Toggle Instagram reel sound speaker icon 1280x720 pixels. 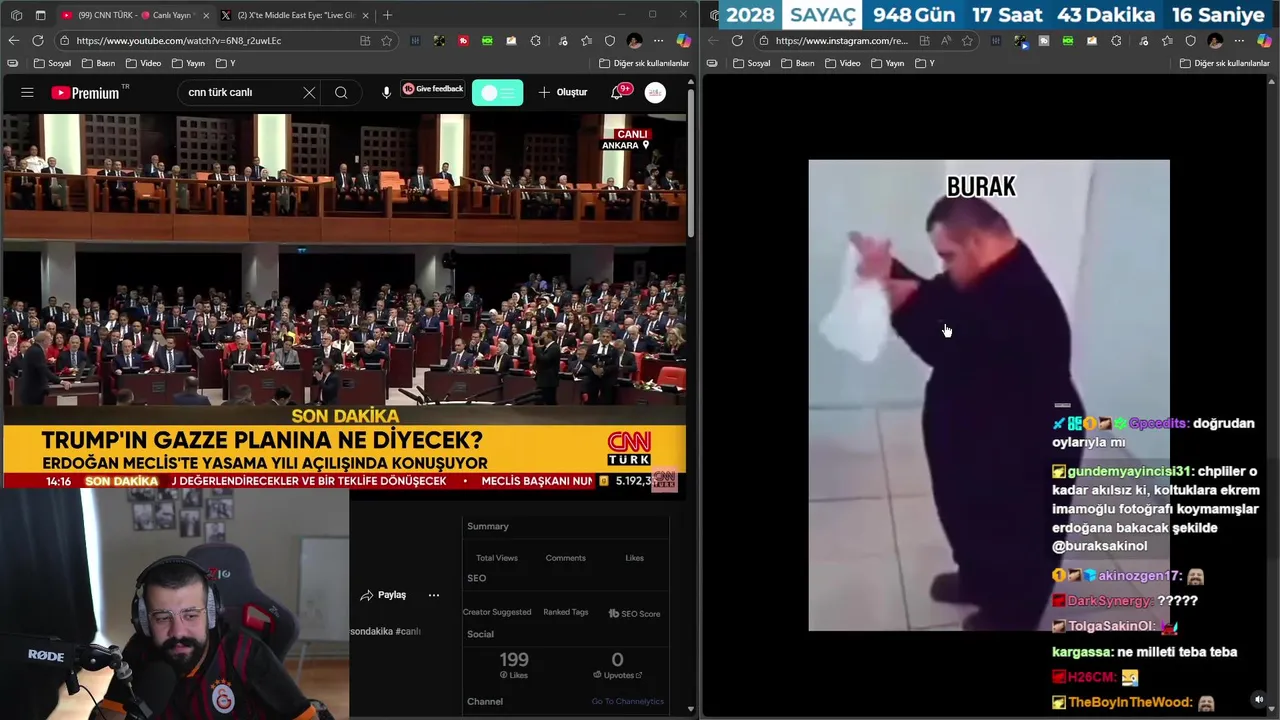(1259, 700)
